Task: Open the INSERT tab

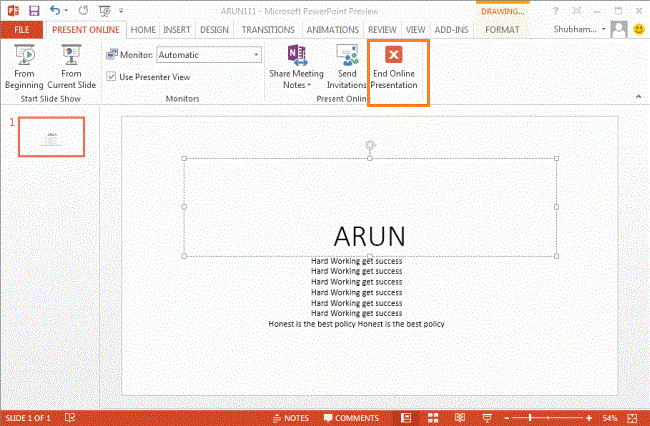Action: point(177,30)
